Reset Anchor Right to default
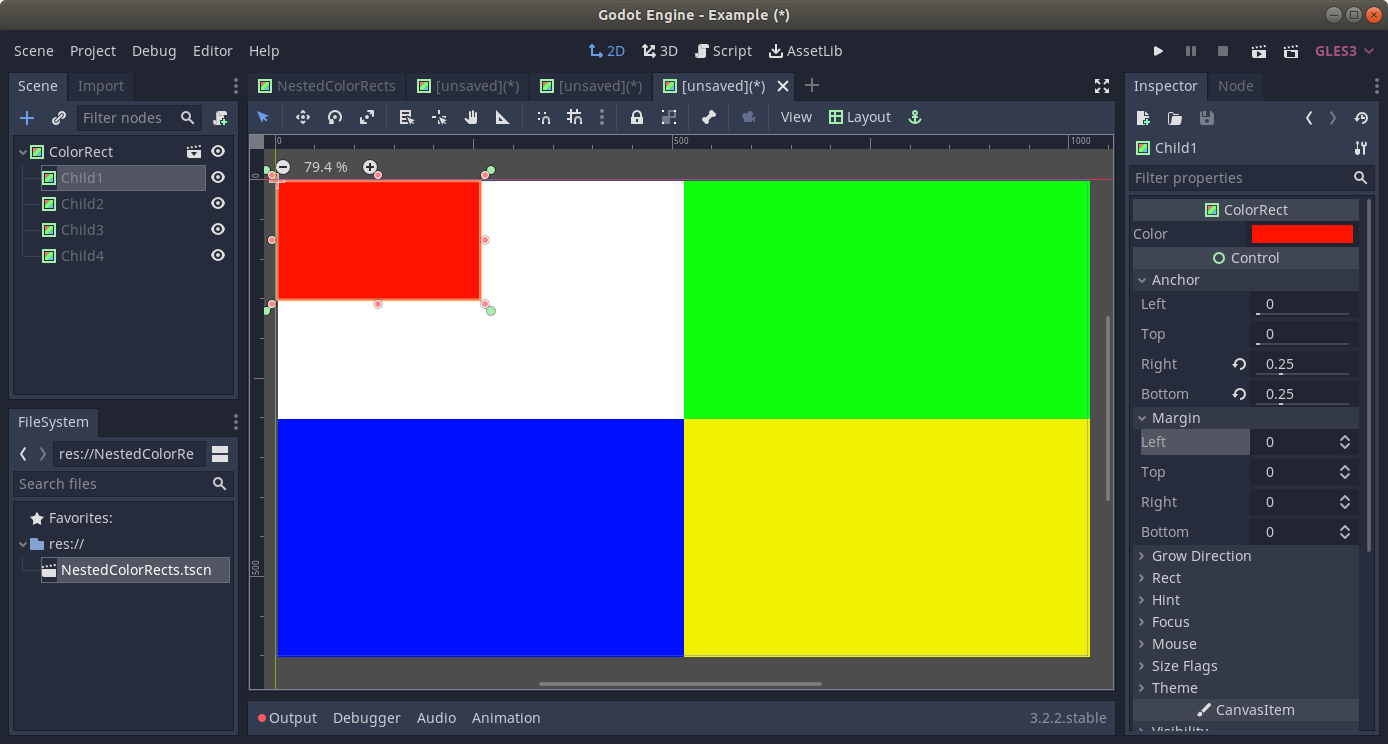The height and width of the screenshot is (744, 1388). coord(1239,364)
